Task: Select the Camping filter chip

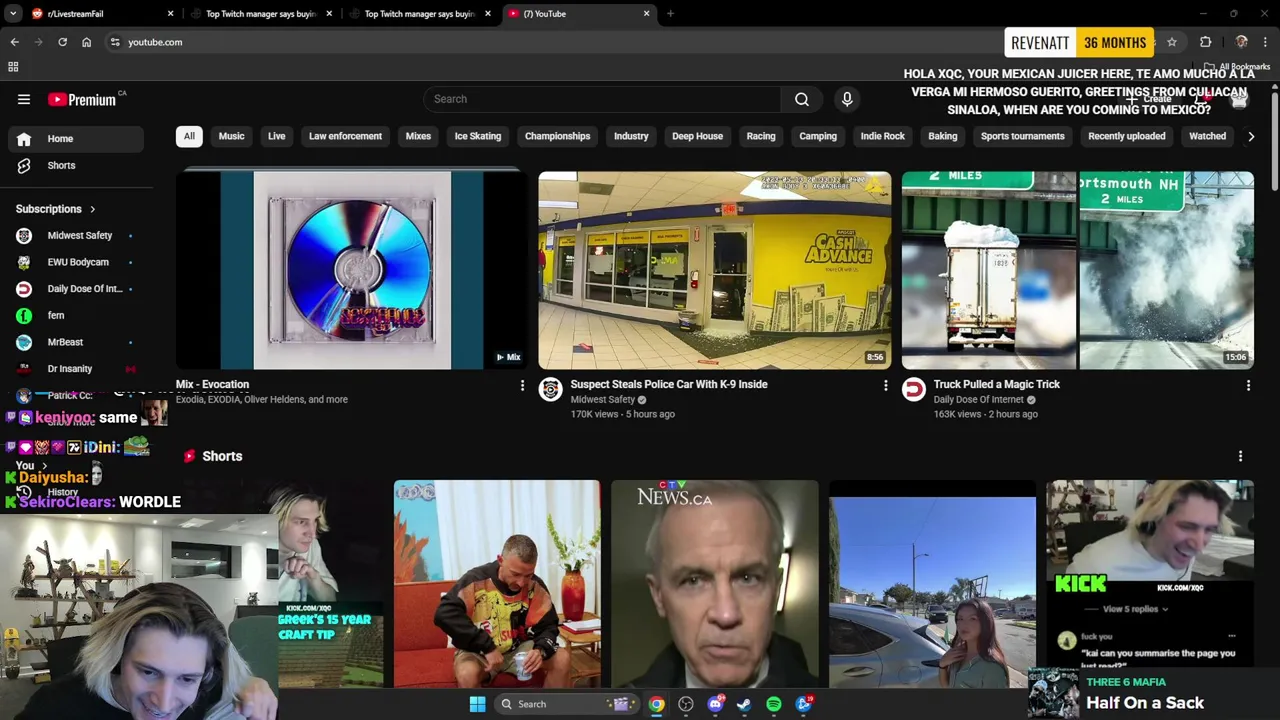Action: [x=818, y=136]
